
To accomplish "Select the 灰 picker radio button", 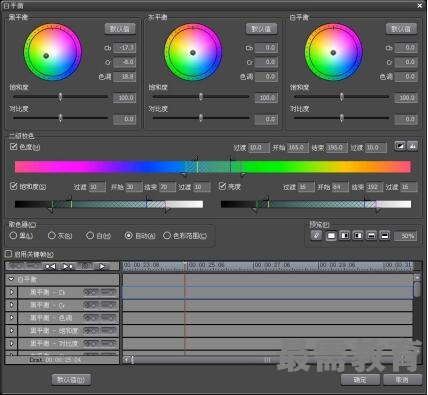I will [52, 235].
